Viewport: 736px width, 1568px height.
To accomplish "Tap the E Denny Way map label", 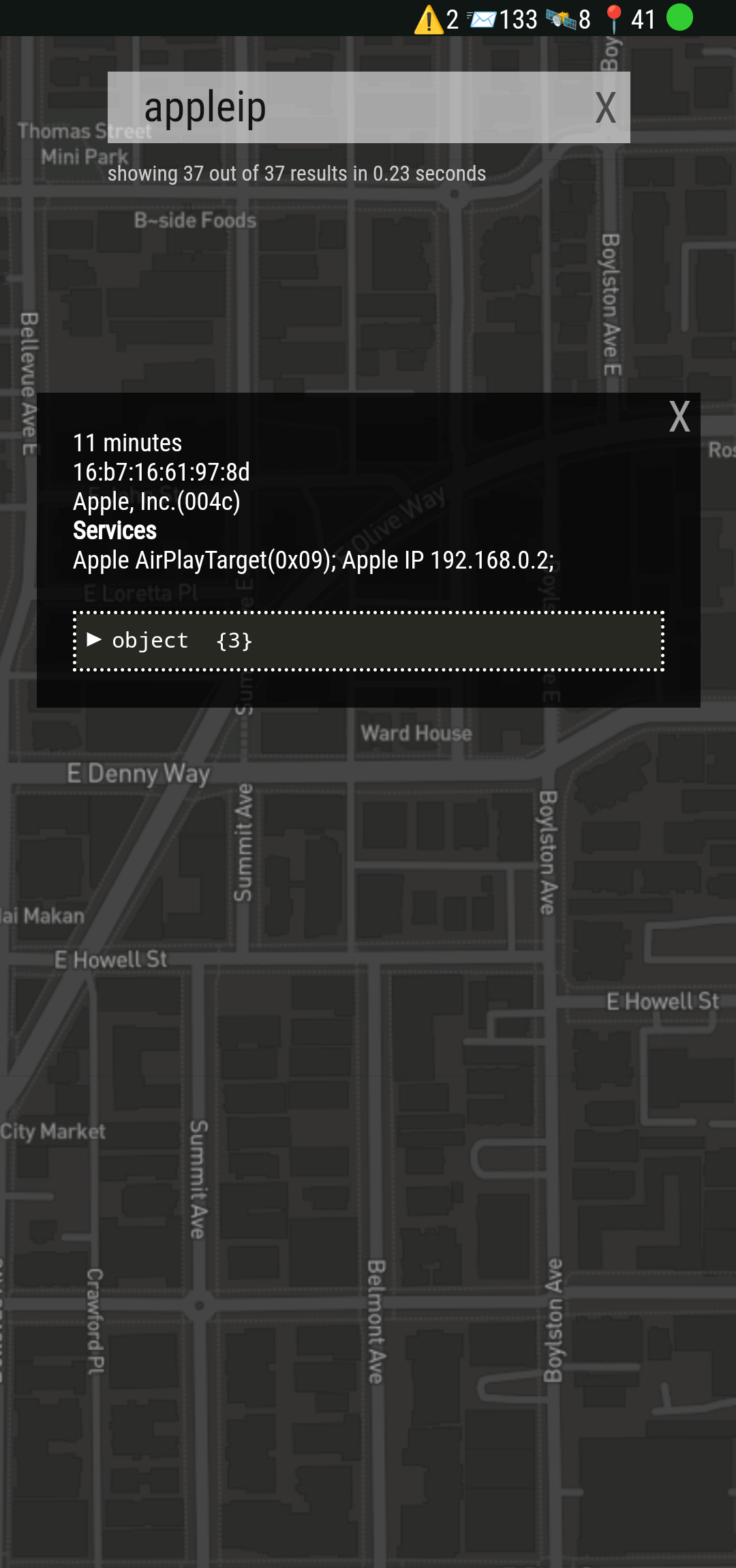I will point(138,774).
